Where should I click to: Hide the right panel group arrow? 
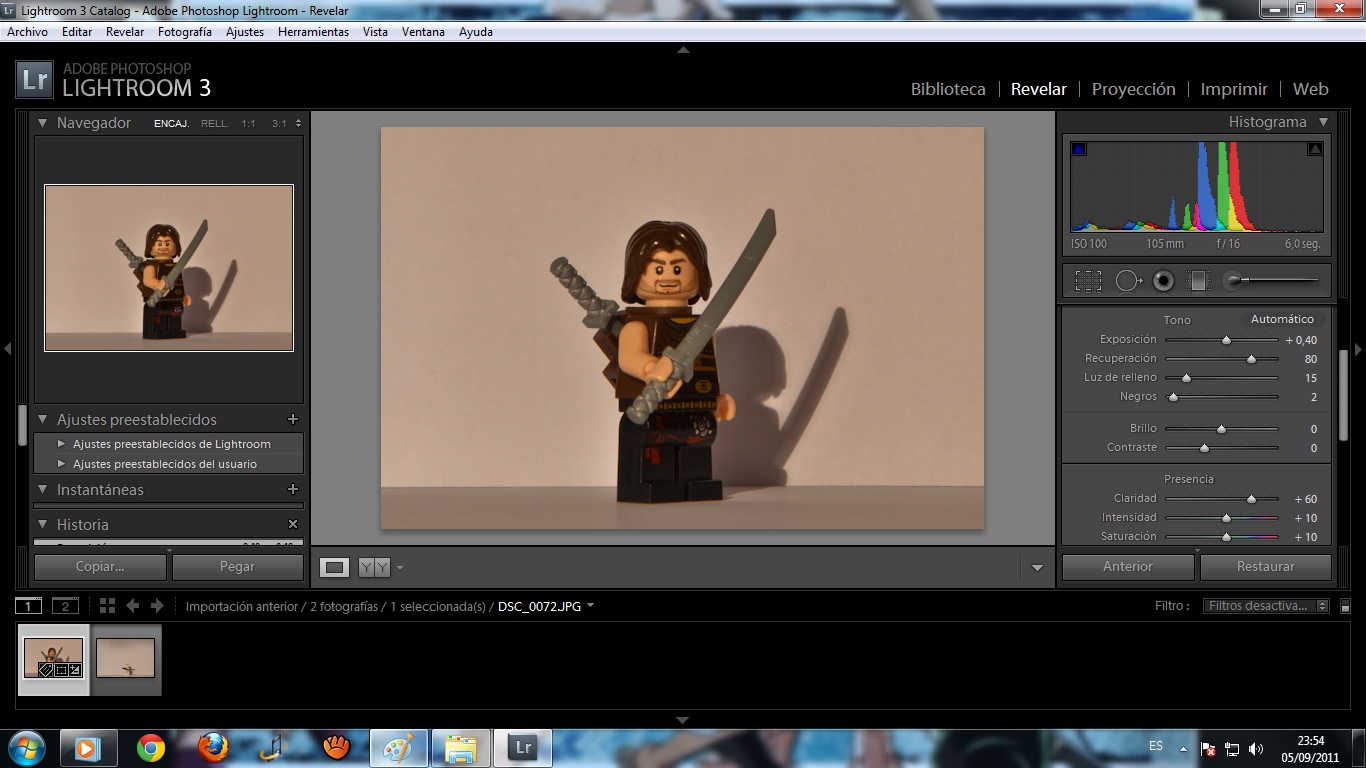1358,349
